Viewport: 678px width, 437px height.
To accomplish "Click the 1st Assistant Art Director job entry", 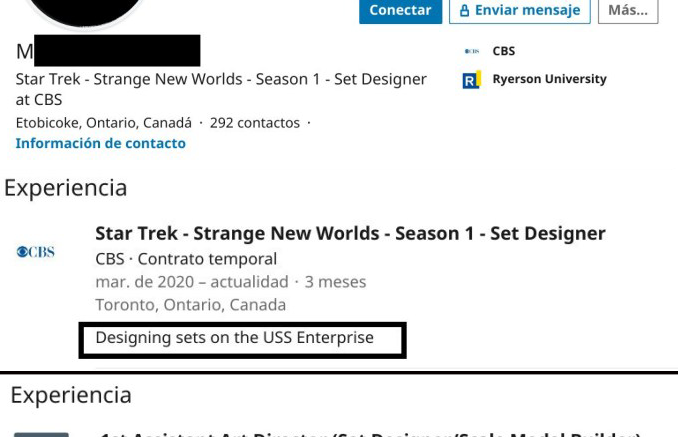I will (370, 434).
